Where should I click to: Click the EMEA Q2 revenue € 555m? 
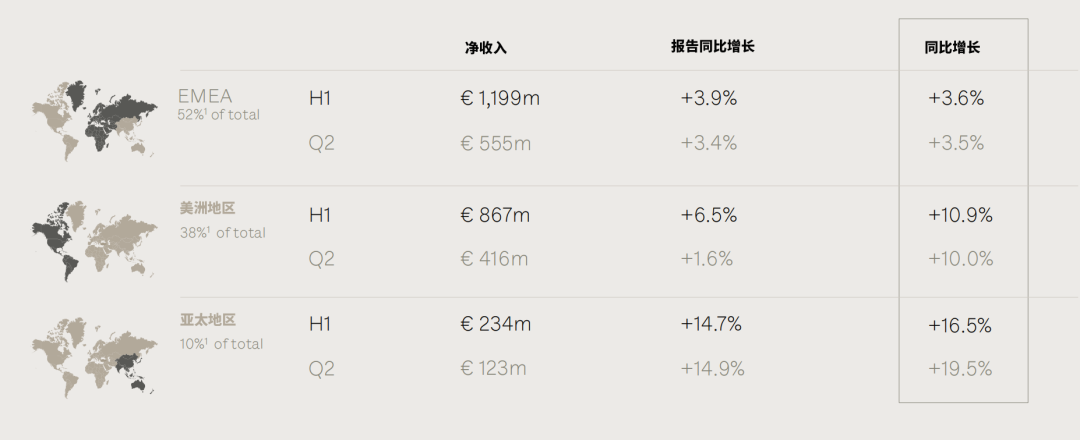[x=495, y=144]
